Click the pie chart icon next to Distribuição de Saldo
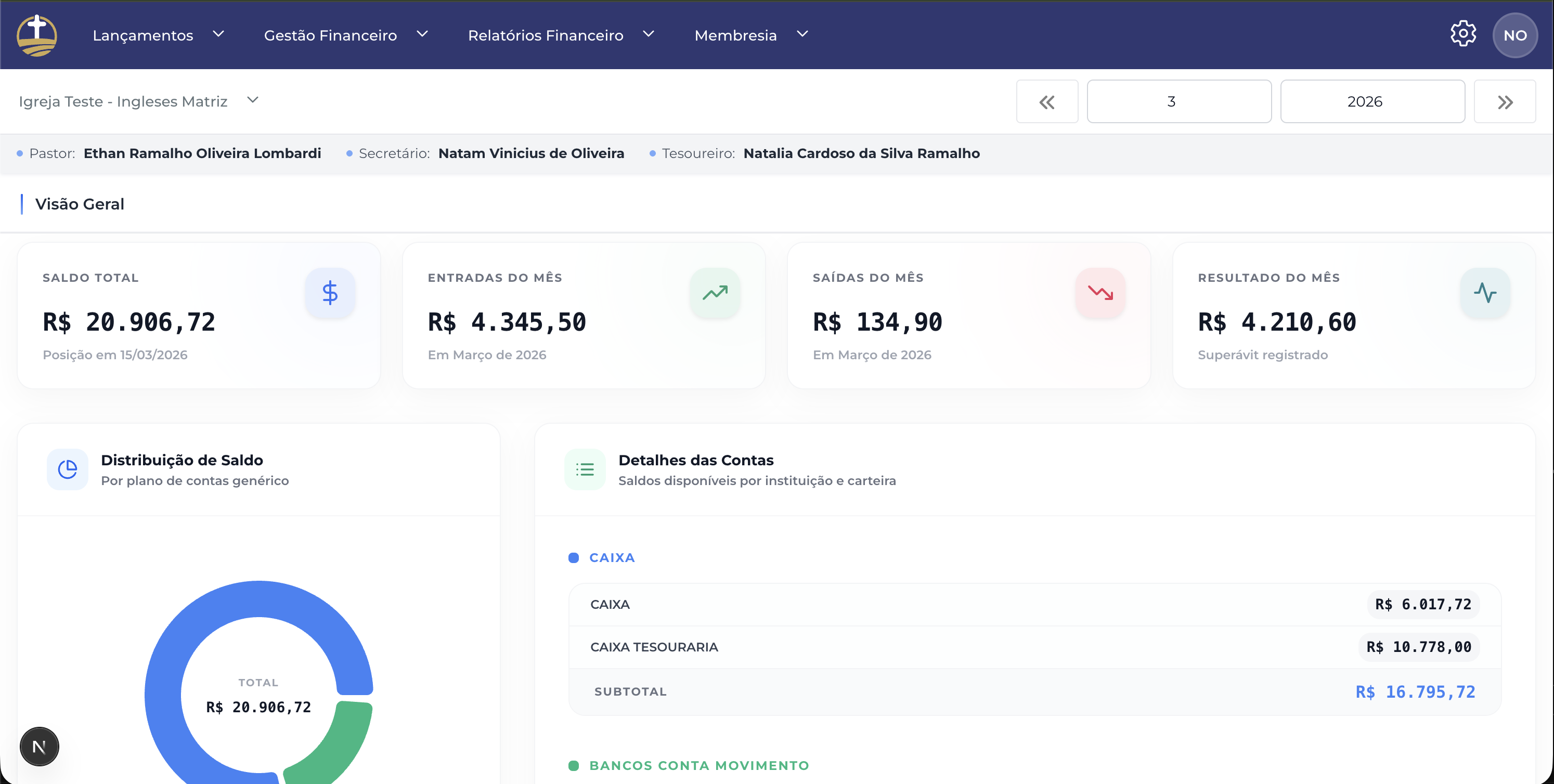This screenshot has width=1554, height=784. tap(68, 468)
